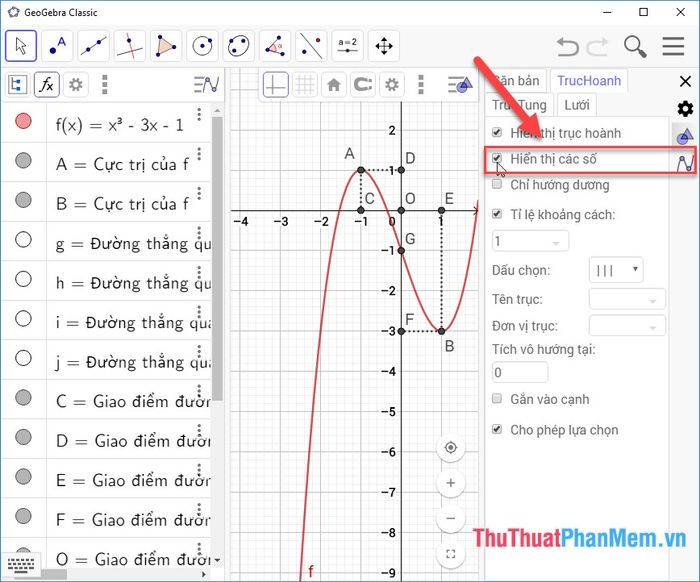
Task: Toggle auxiliary objects fx button
Action: (x=46, y=84)
